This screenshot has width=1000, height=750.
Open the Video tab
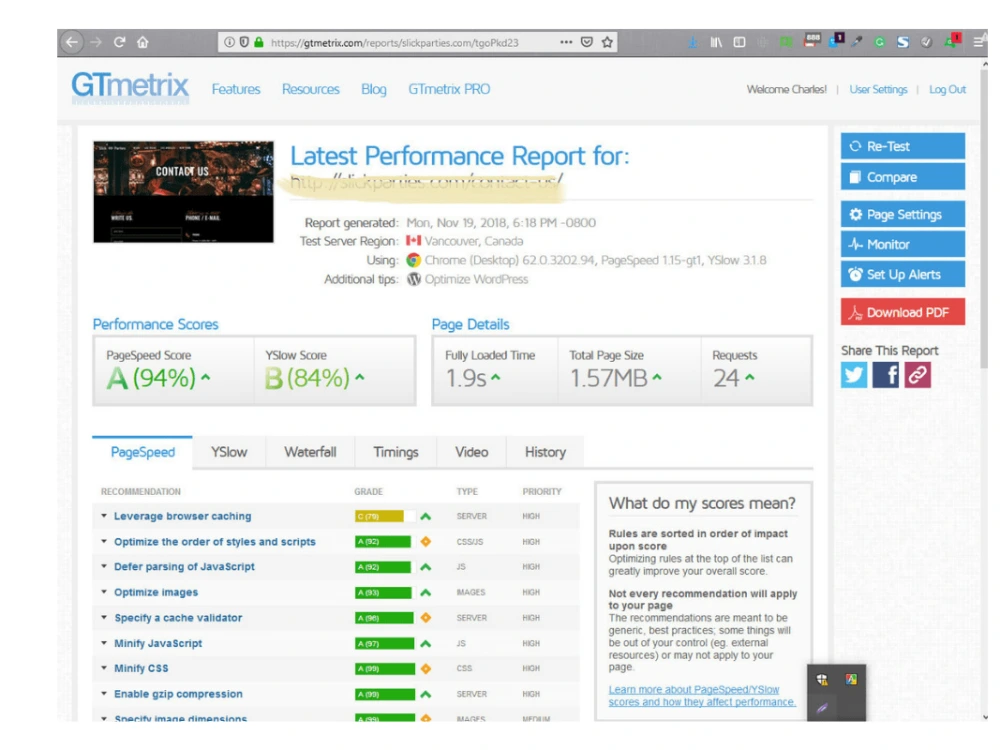(x=471, y=452)
